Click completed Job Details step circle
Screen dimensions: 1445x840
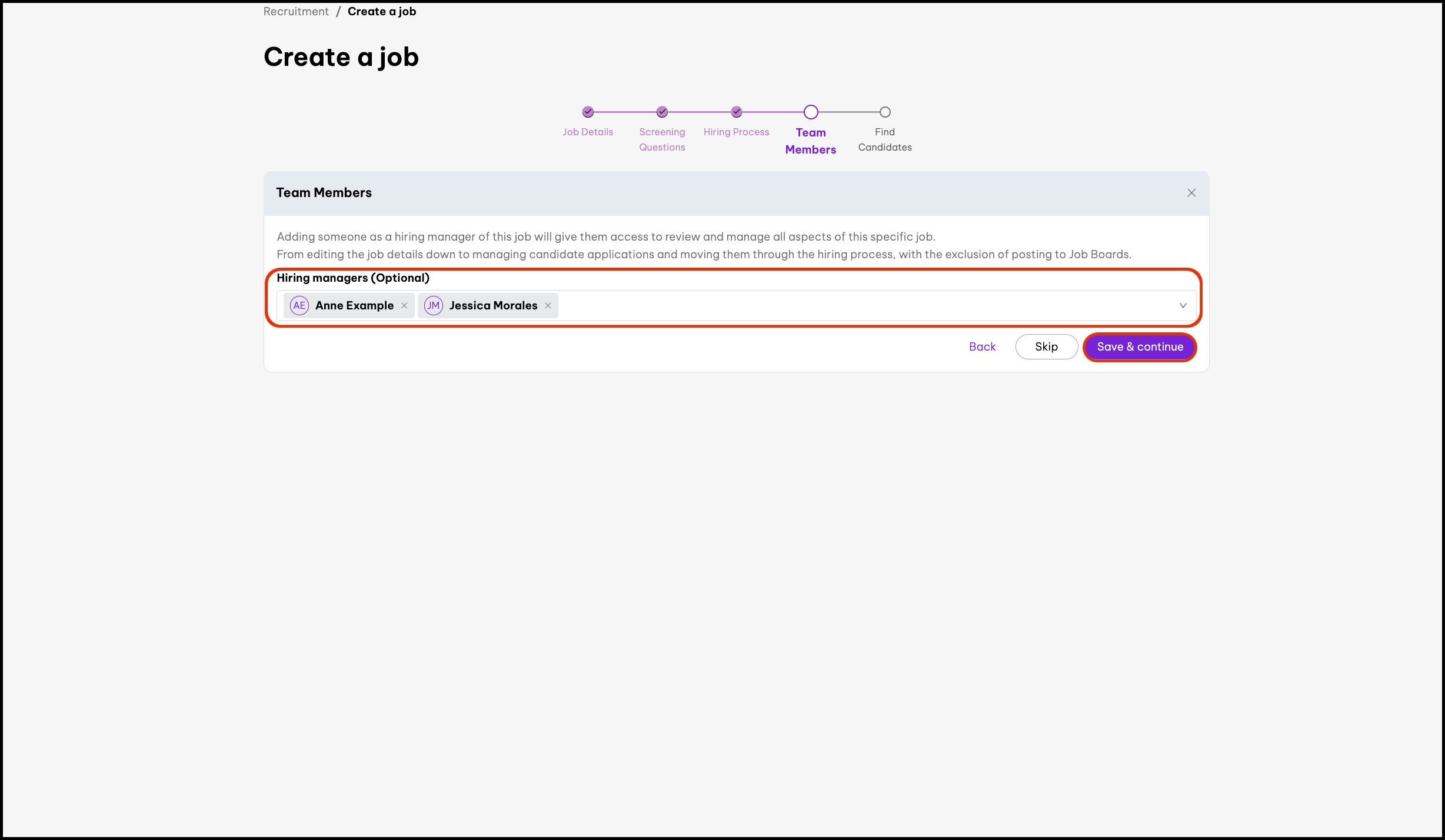[x=588, y=112]
